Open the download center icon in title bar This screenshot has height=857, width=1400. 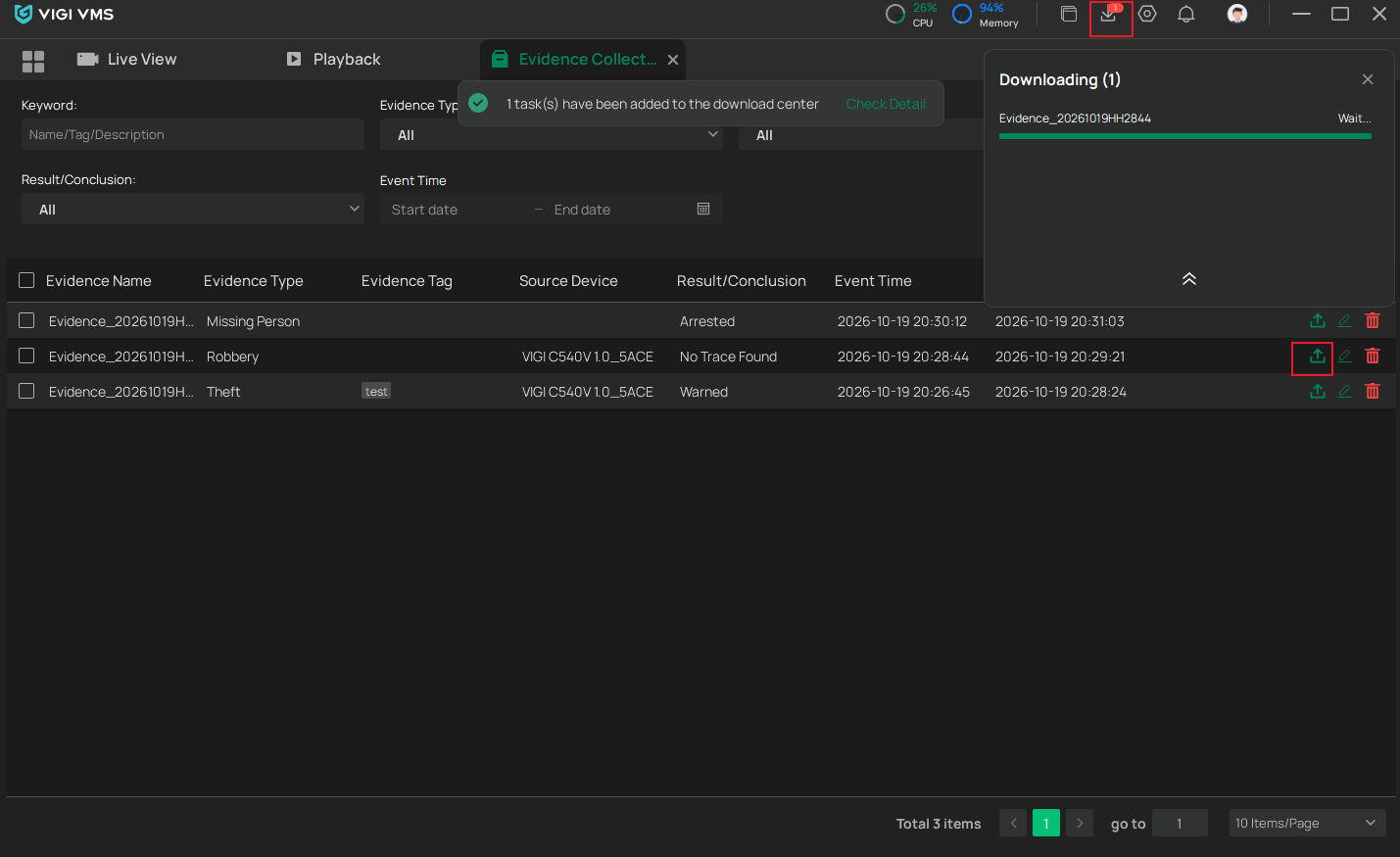click(1109, 15)
